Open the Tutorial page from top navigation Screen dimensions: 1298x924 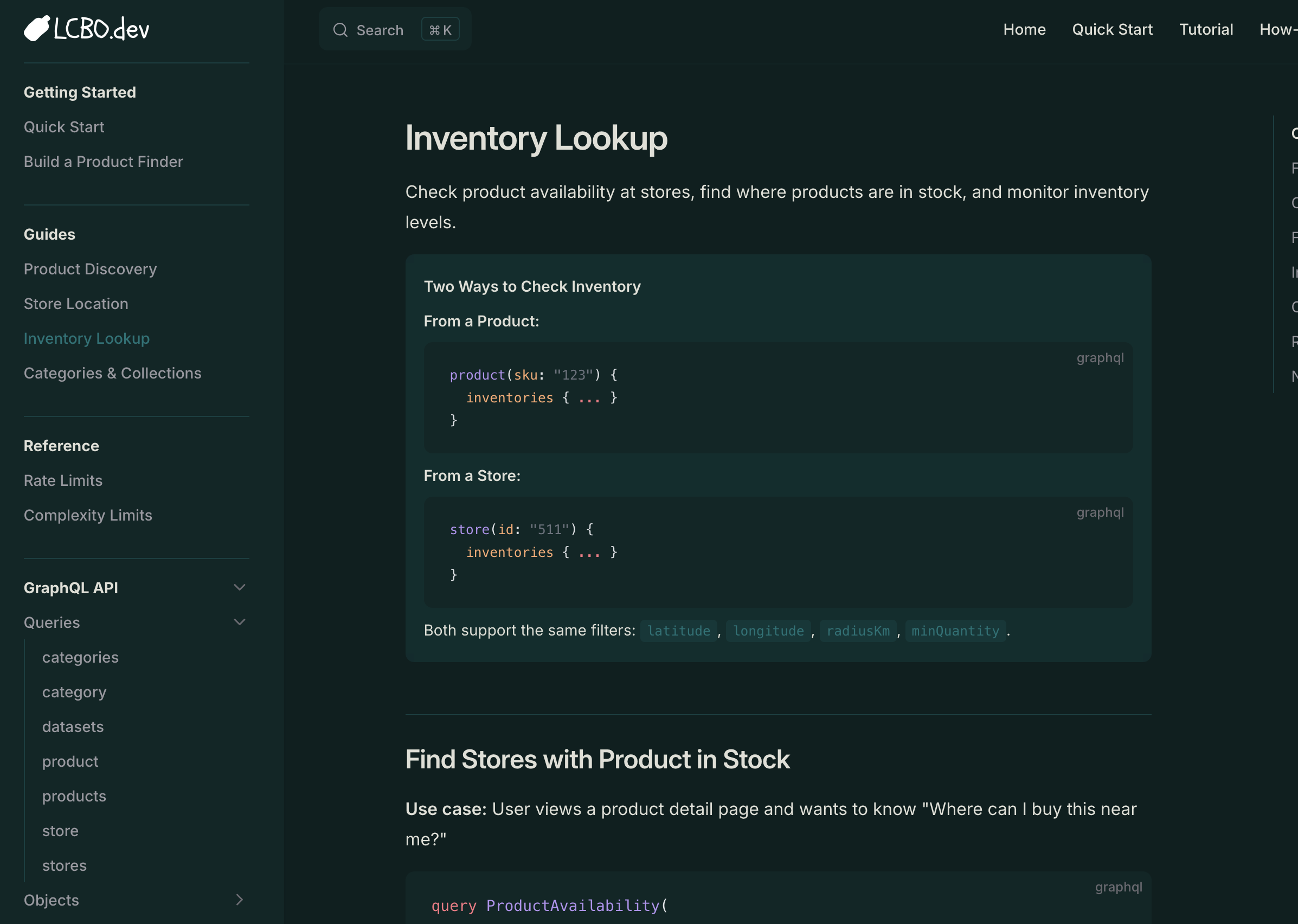coord(1206,29)
